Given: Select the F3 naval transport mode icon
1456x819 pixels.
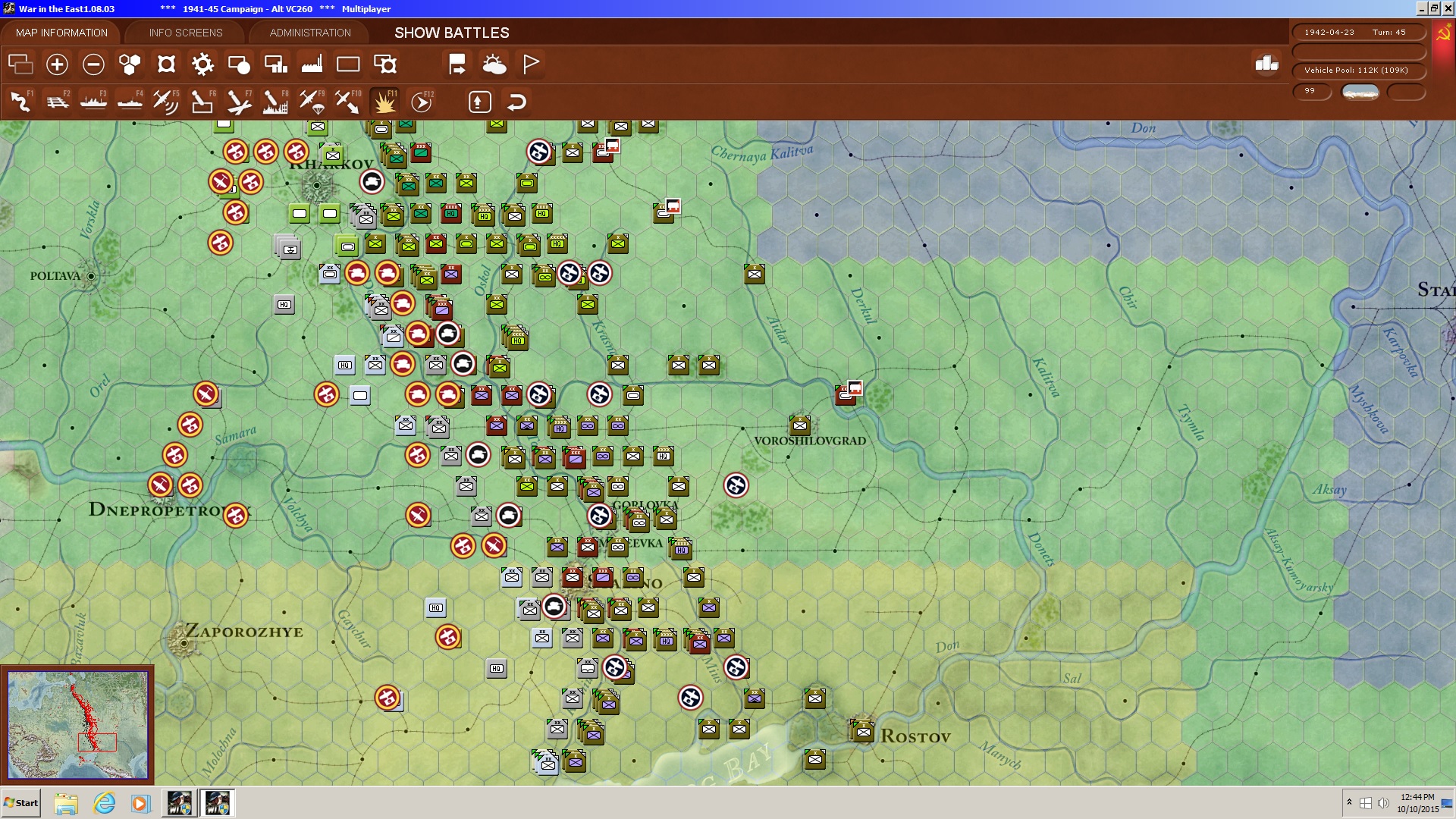Looking at the screenshot, I should coord(93,102).
